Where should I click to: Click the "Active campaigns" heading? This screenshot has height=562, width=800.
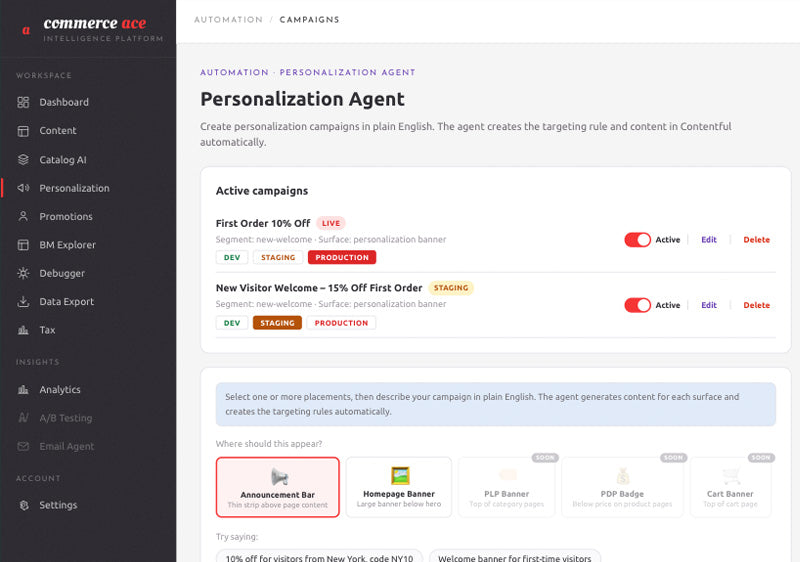262,191
